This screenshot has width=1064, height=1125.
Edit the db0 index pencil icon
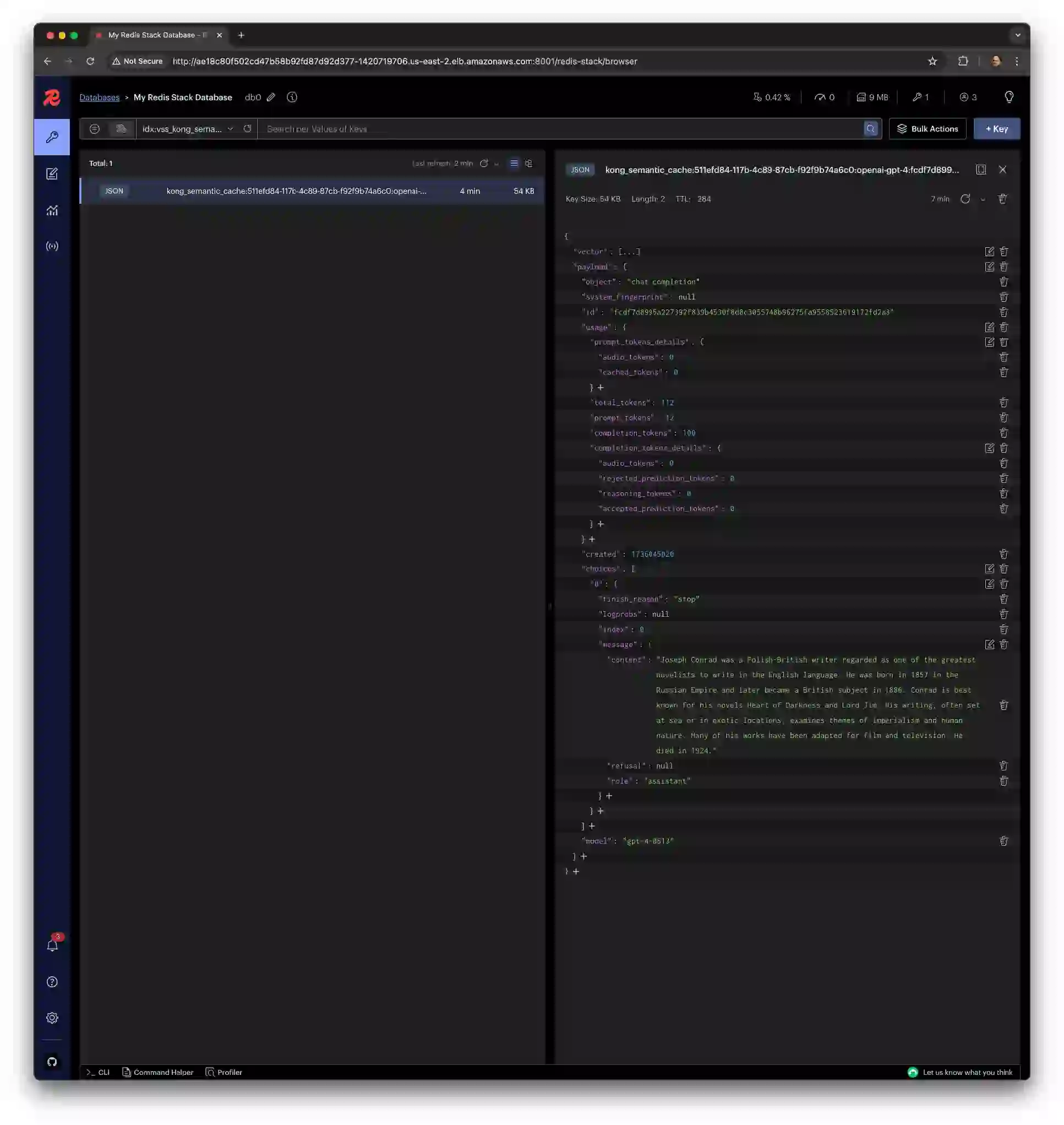click(x=271, y=97)
